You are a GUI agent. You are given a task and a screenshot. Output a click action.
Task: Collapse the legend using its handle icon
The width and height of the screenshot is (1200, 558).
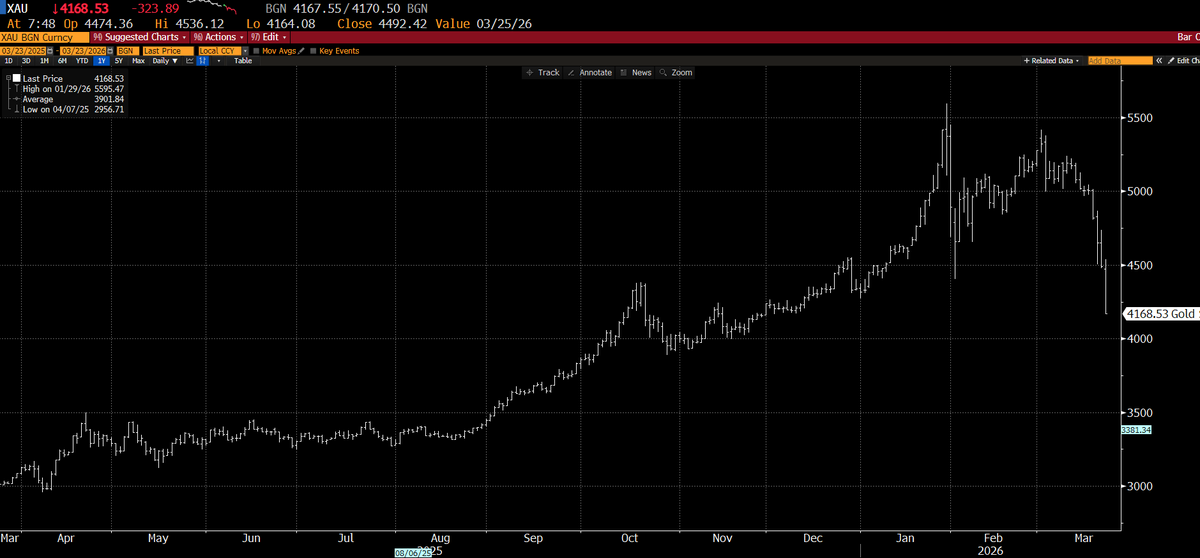[8, 78]
